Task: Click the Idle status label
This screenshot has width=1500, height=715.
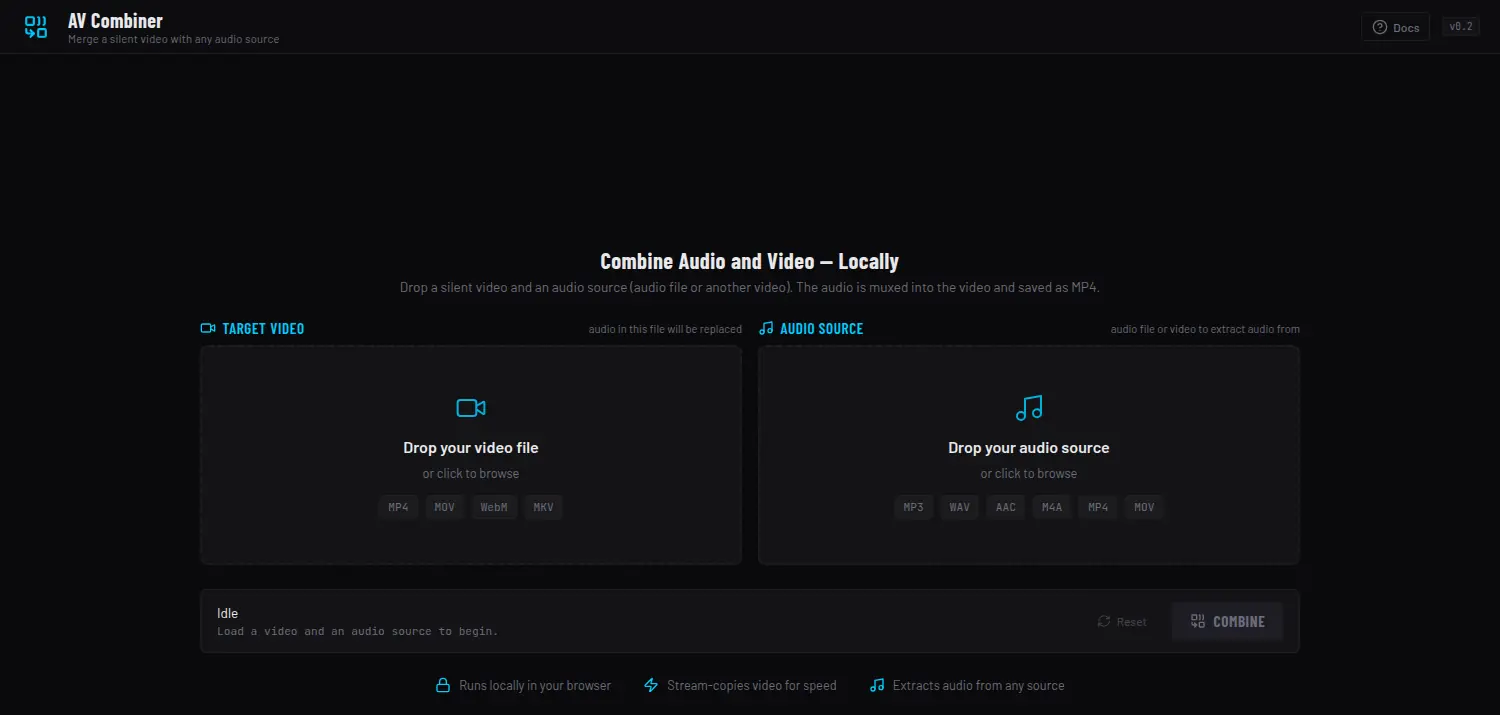Action: [228, 613]
